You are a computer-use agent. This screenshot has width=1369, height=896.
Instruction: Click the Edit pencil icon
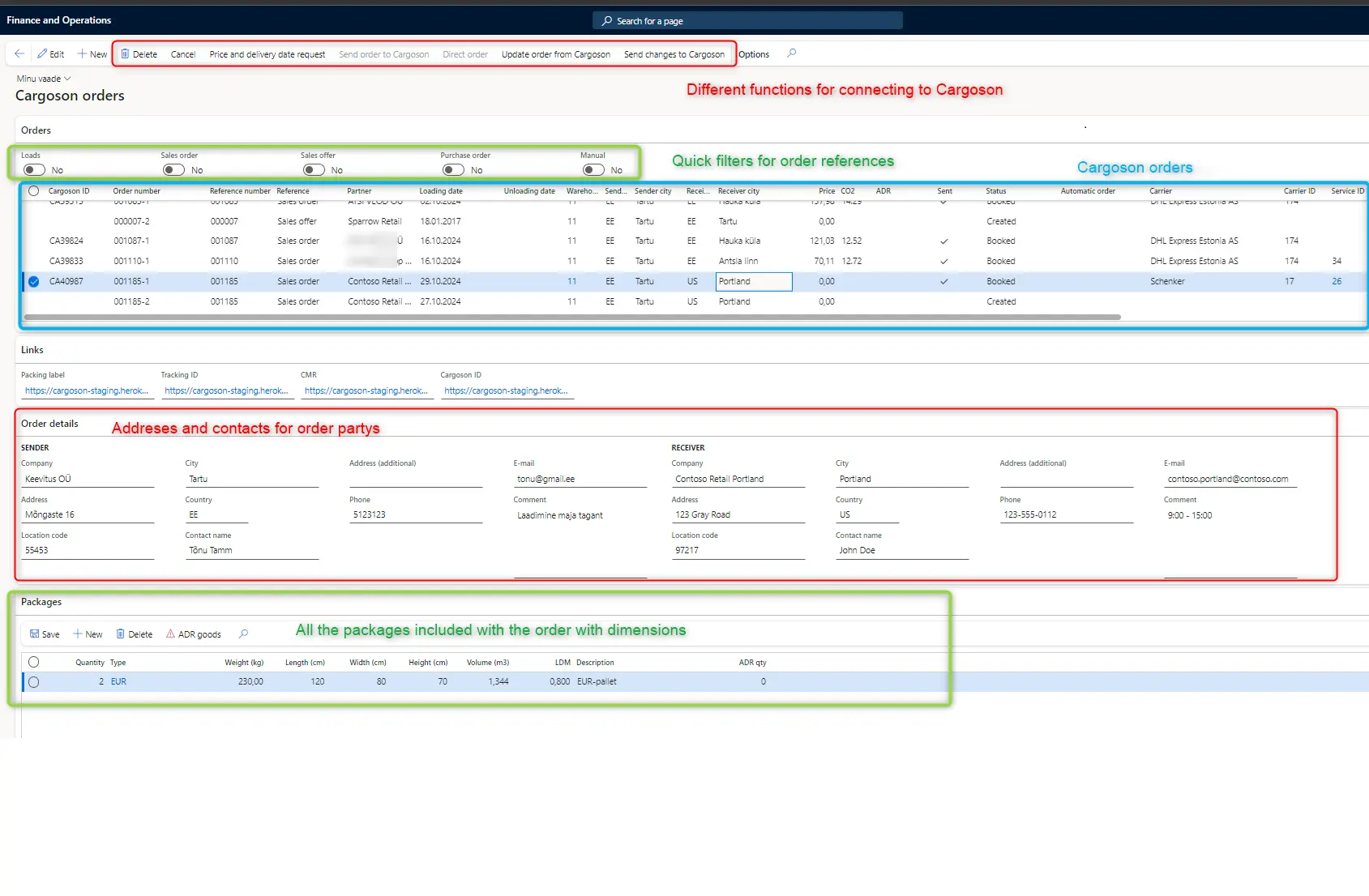pyautogui.click(x=42, y=54)
